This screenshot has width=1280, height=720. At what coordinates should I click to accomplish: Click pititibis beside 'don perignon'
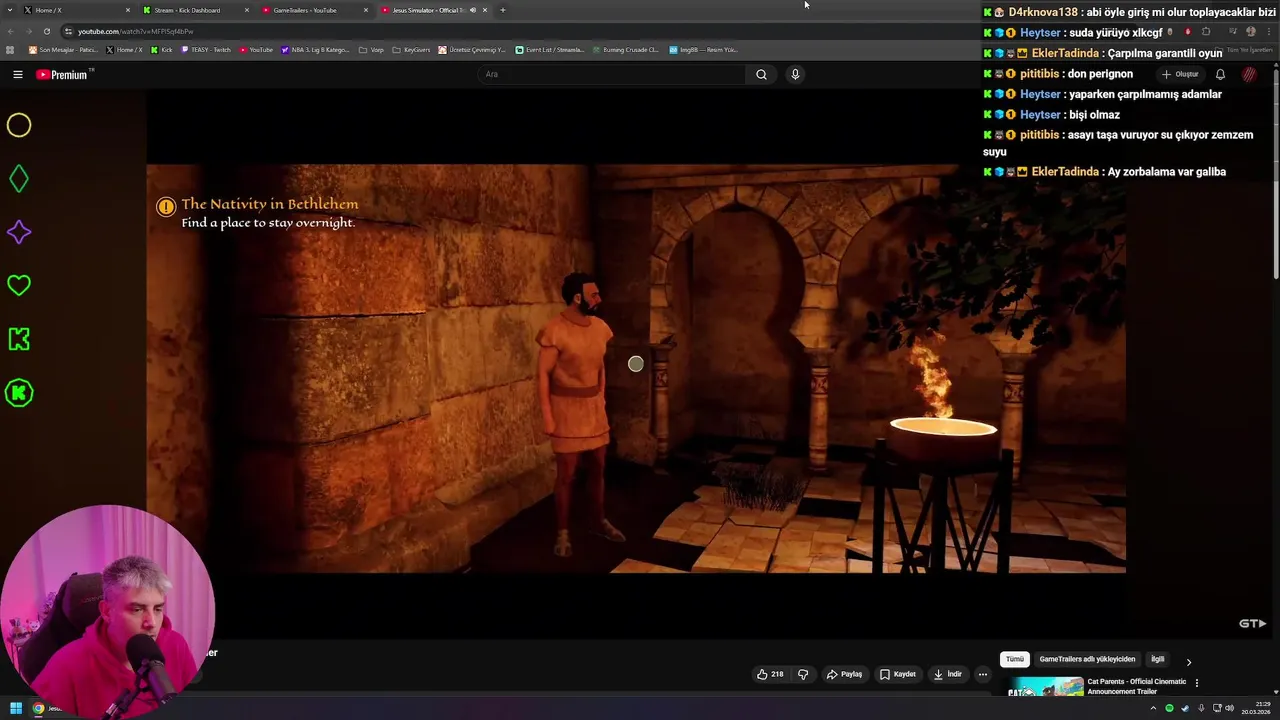(1040, 74)
